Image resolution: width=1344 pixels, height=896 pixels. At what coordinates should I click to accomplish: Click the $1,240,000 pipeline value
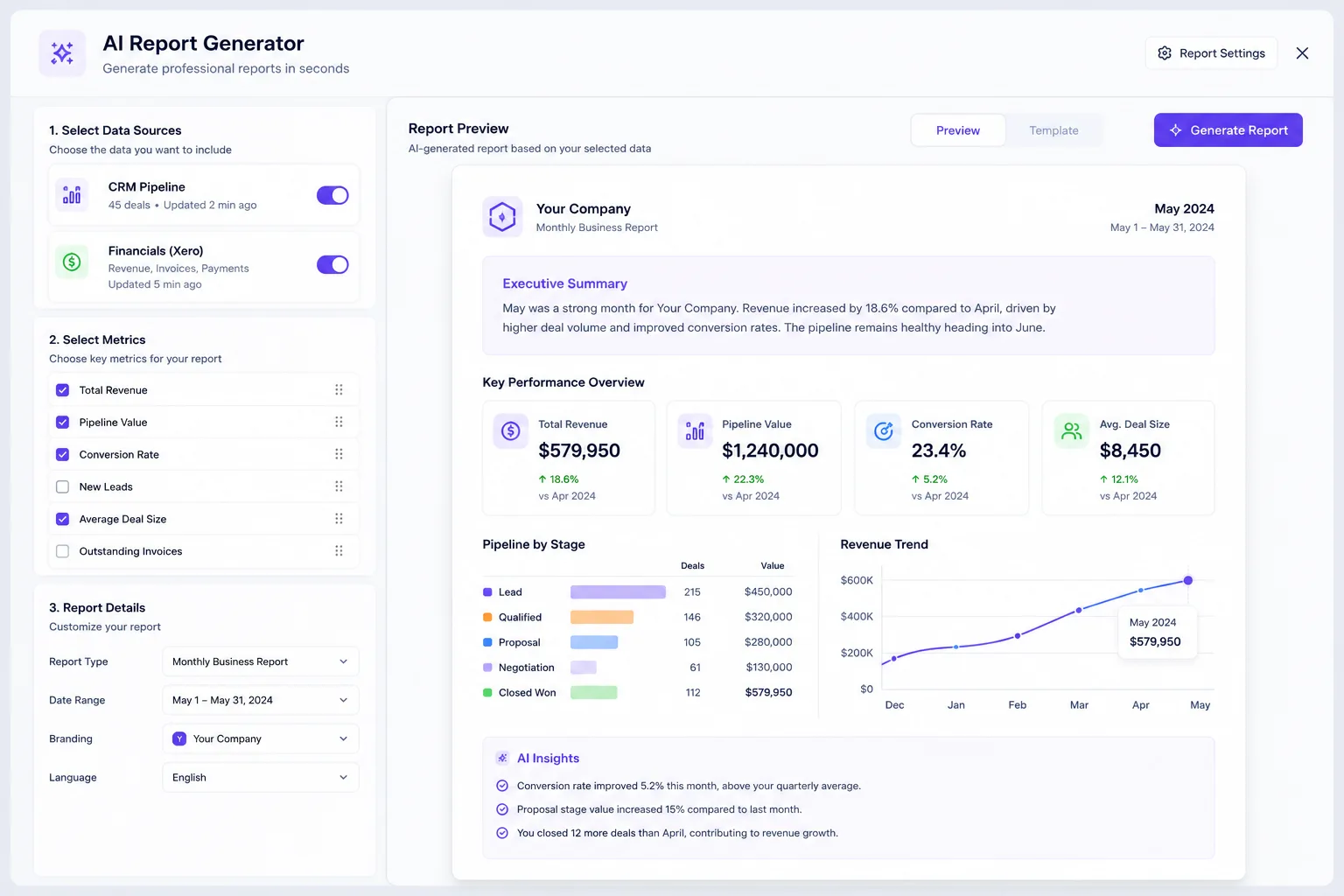770,451
